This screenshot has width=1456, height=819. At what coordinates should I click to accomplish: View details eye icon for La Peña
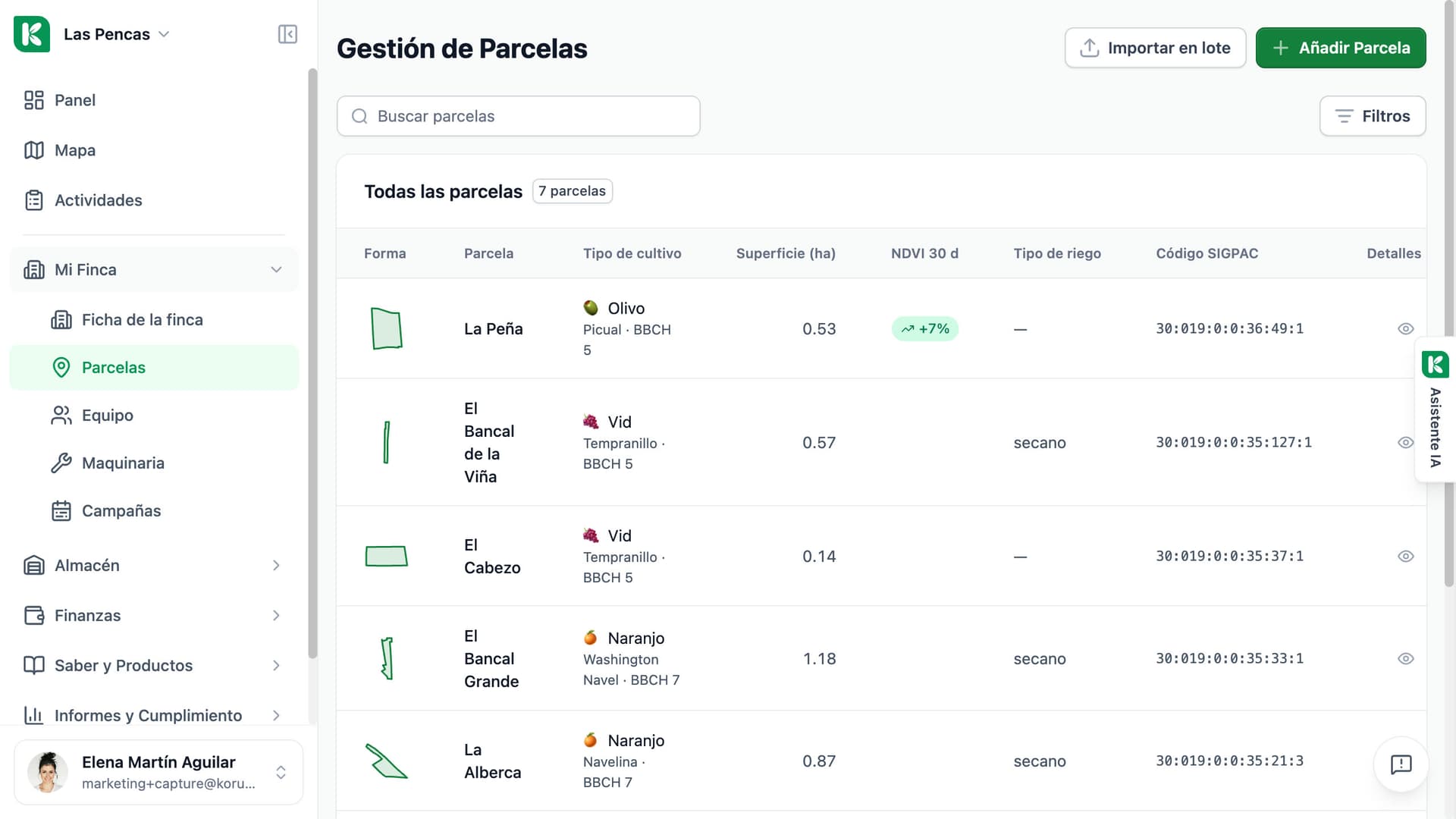pyautogui.click(x=1405, y=328)
